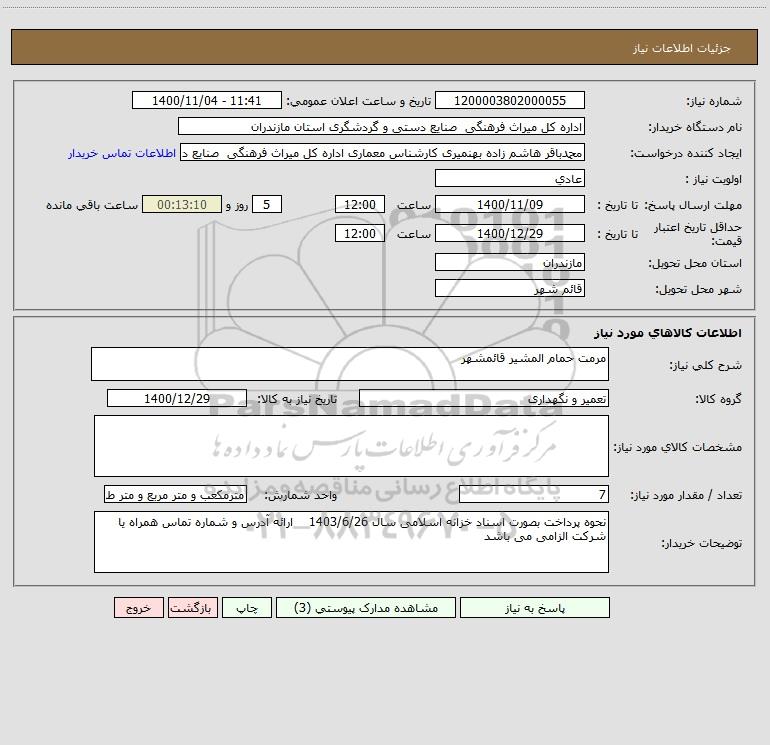Click the 'تاریخ نیاز به کالا:' label

[297, 399]
